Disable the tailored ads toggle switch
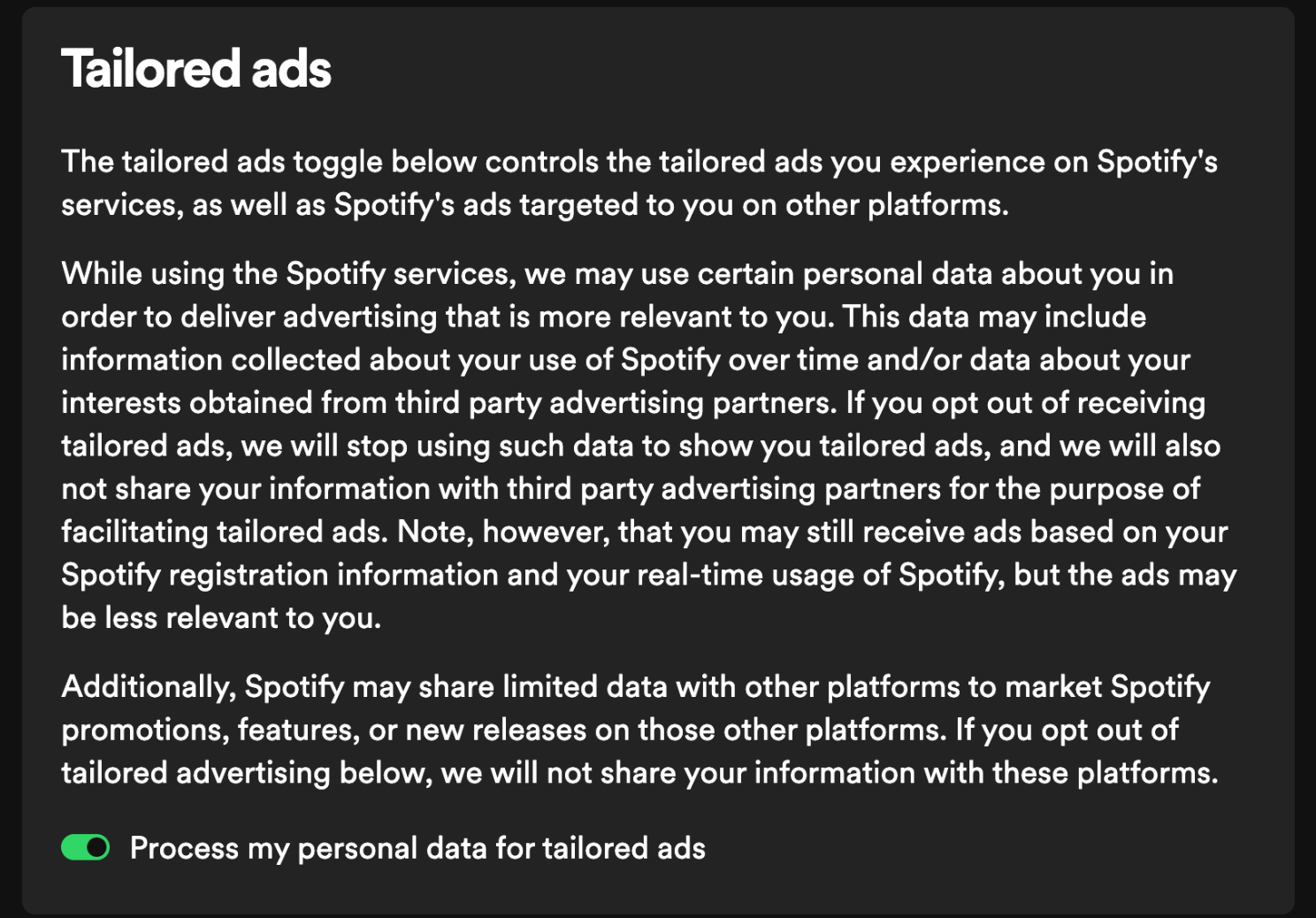Screen dimensions: 1316x918 pos(86,847)
